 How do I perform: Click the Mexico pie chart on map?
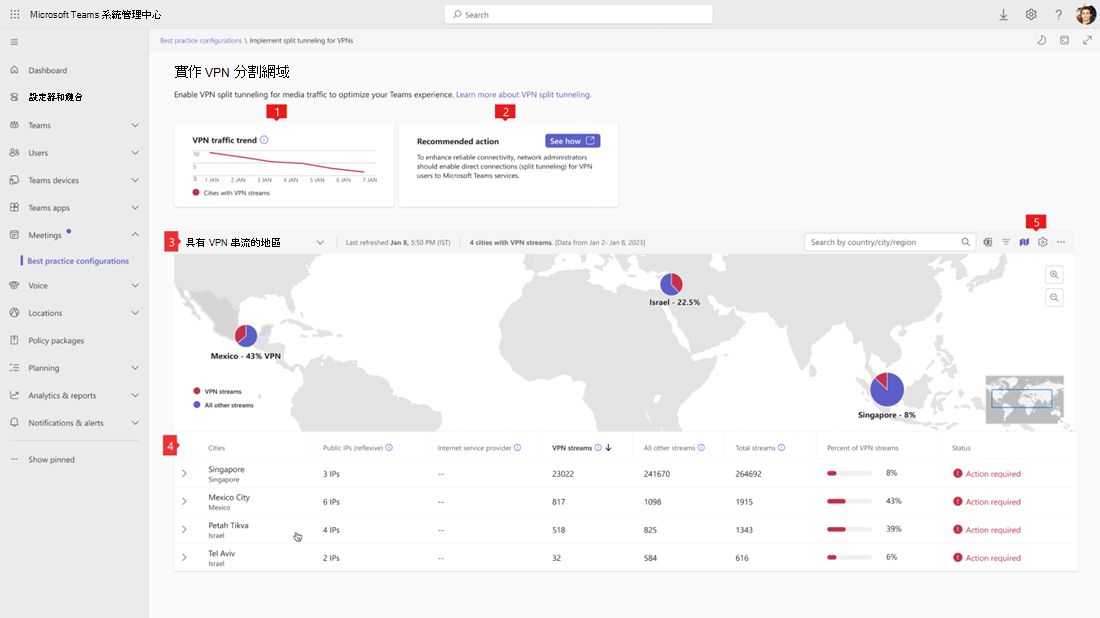(246, 336)
